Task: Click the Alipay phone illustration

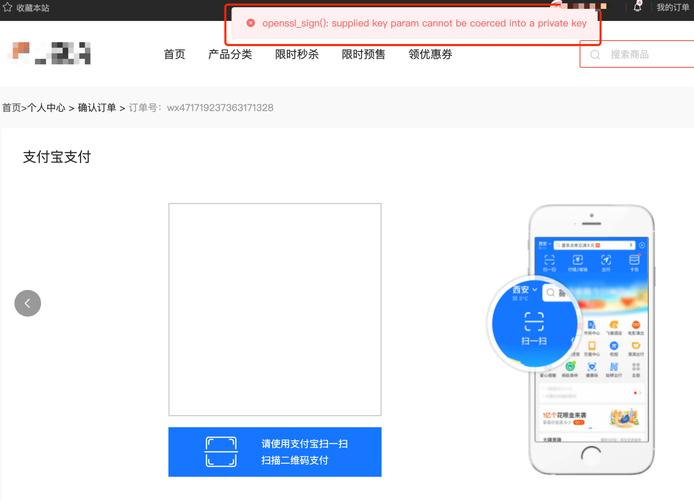Action: [x=591, y=340]
